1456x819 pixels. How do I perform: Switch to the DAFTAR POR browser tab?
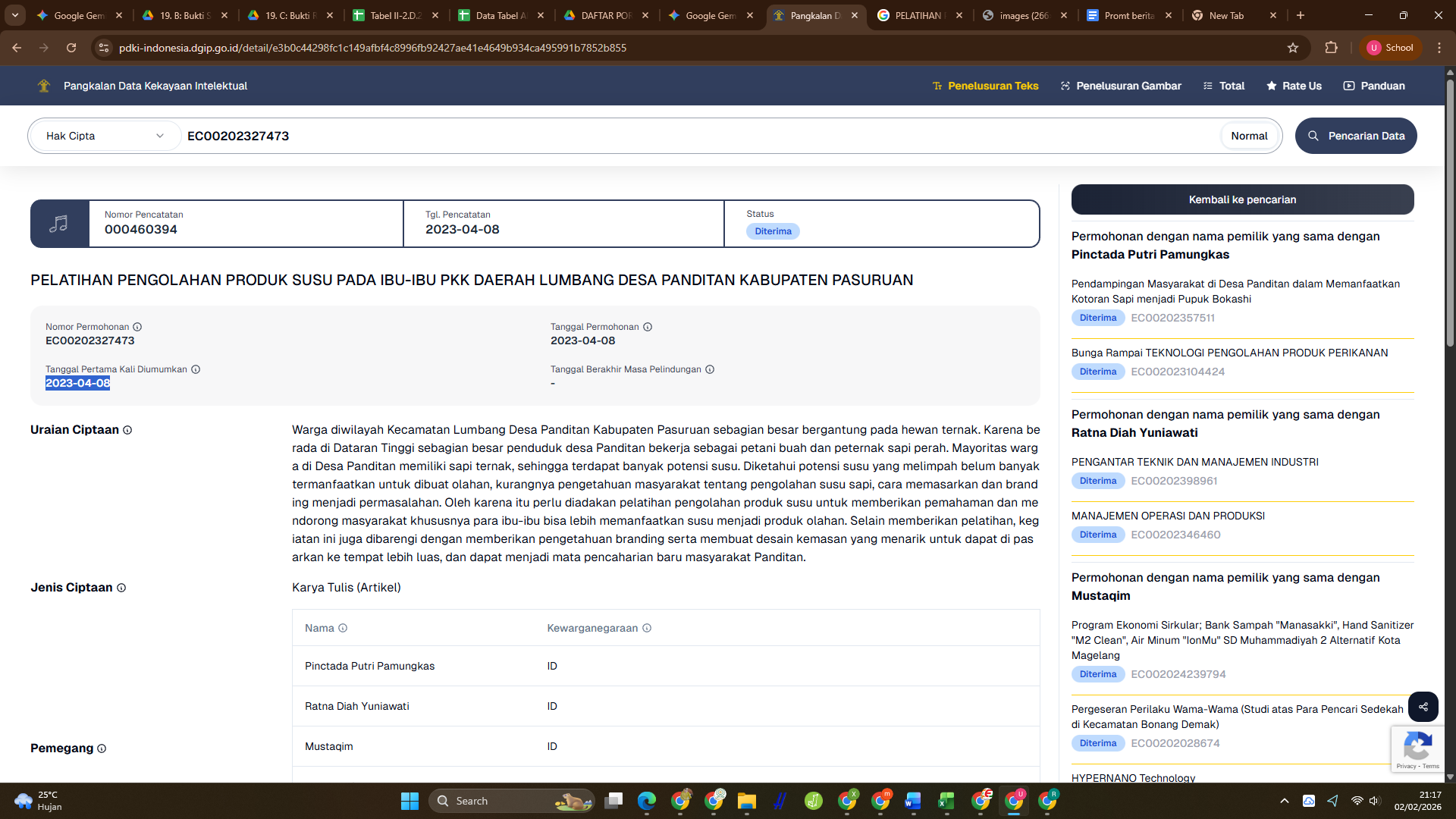pos(607,15)
